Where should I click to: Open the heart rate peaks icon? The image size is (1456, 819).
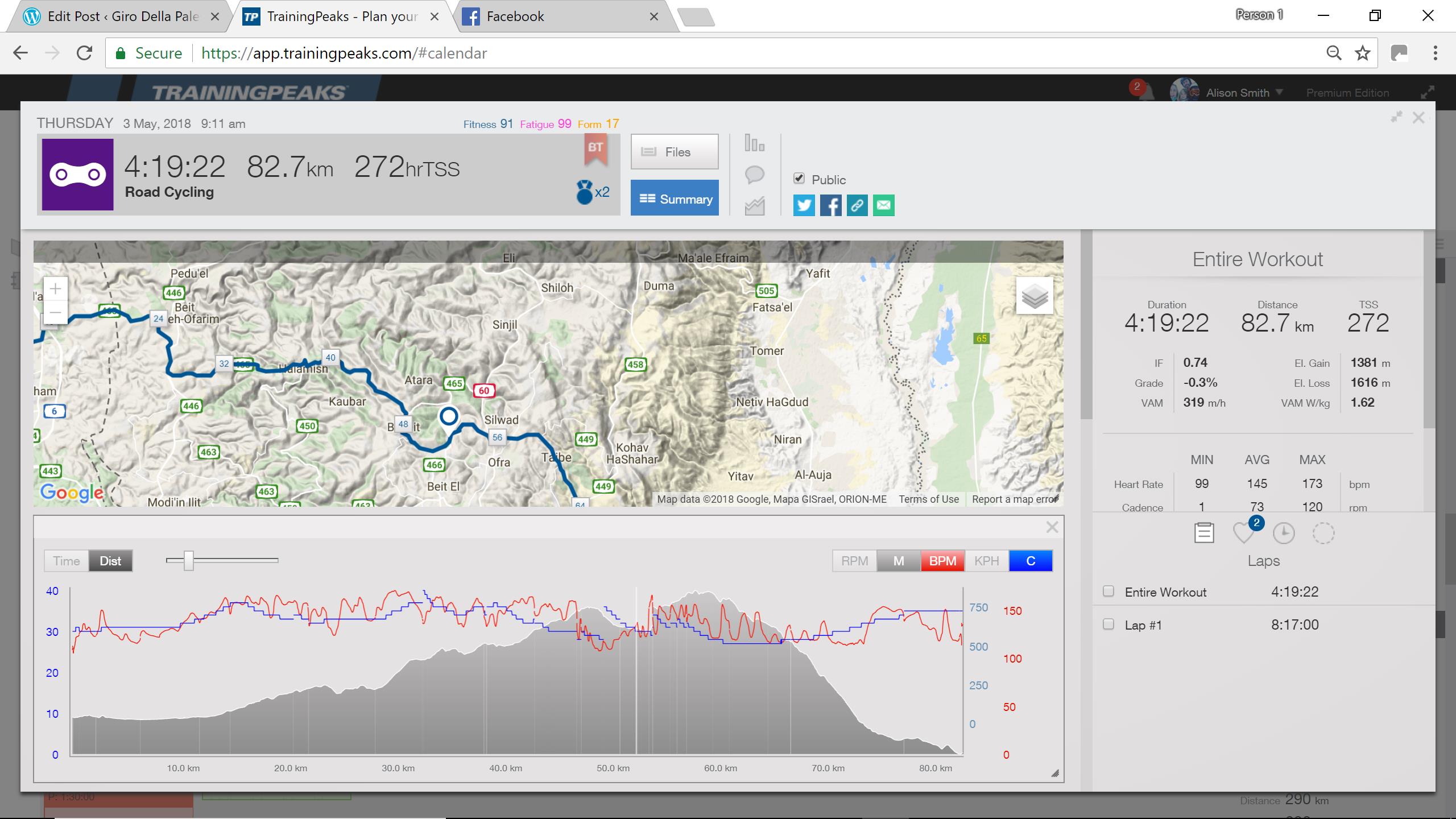(x=1244, y=533)
